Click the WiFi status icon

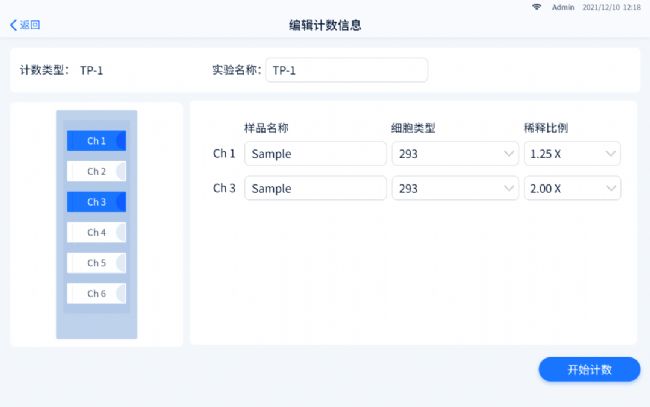click(x=536, y=7)
